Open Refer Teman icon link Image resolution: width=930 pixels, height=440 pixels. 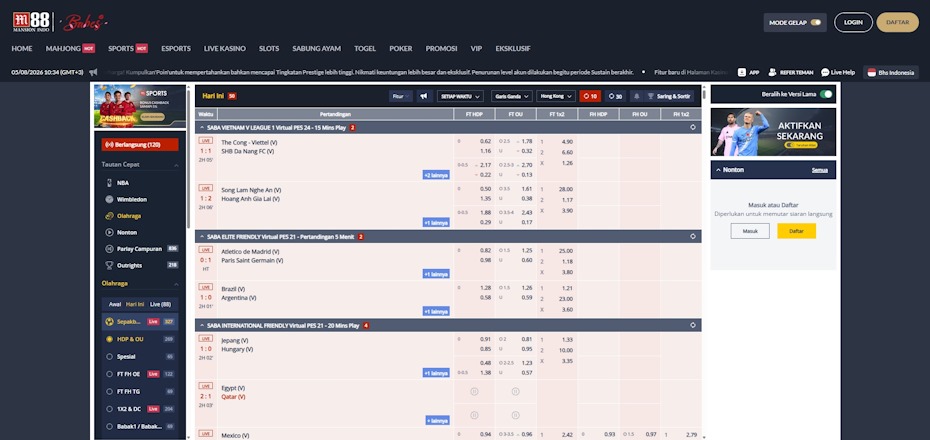(x=772, y=72)
